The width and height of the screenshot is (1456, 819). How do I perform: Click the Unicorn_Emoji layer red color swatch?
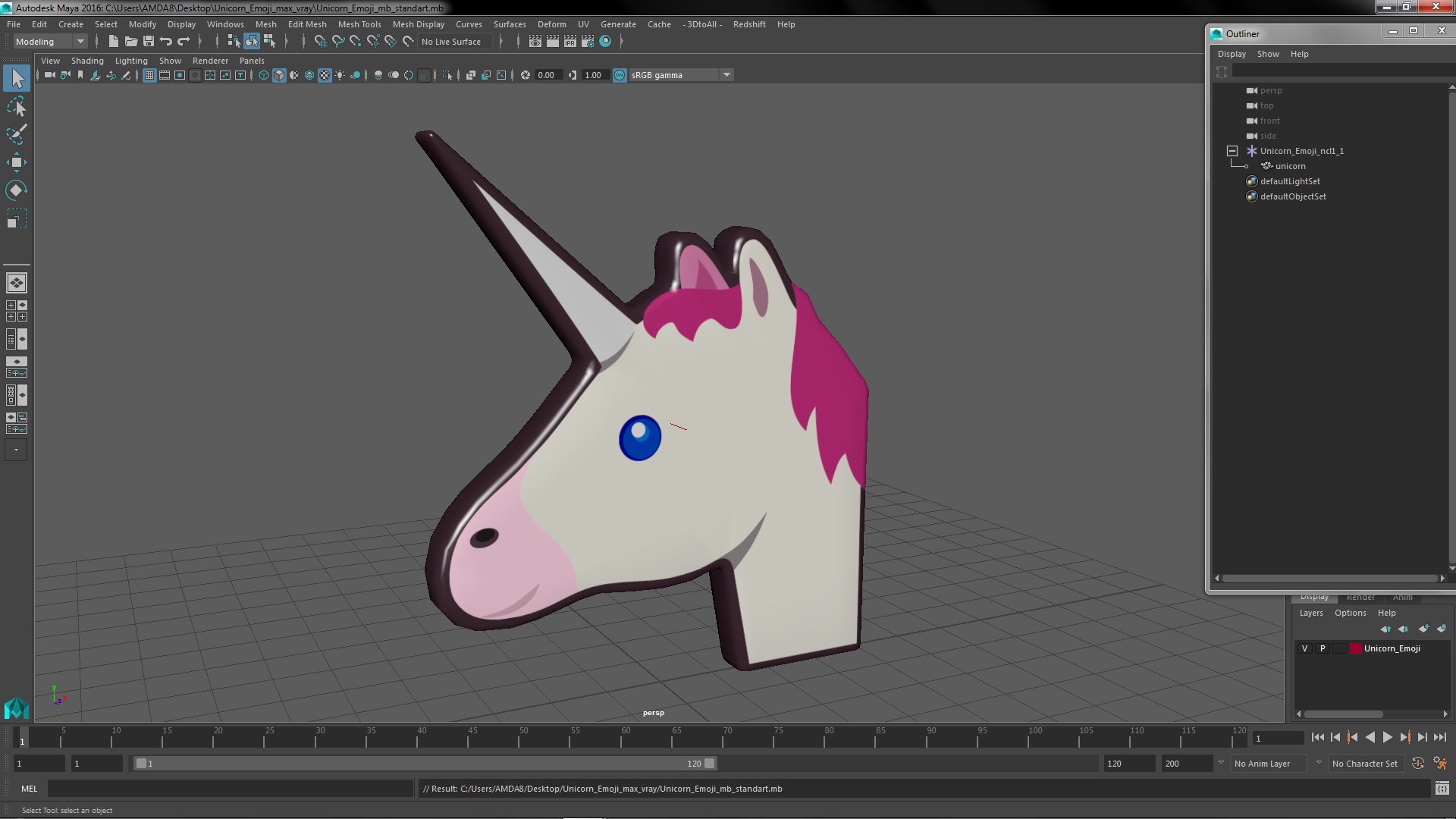(x=1355, y=648)
